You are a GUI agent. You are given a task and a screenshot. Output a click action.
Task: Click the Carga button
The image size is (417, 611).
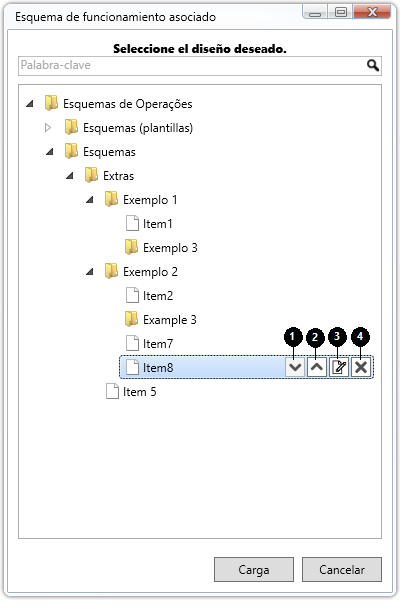(x=254, y=569)
